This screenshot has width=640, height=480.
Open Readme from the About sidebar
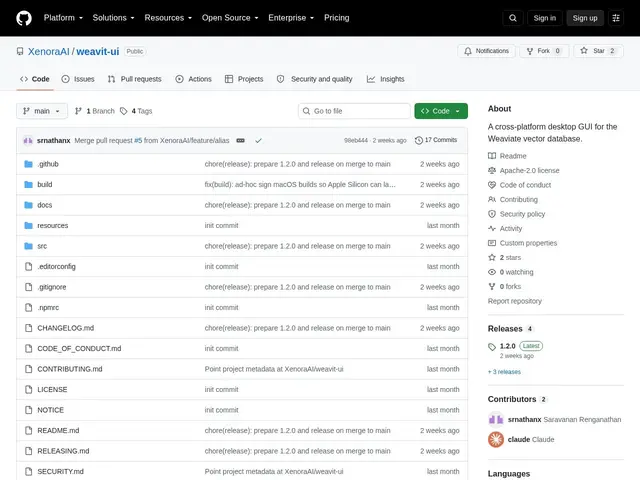507,156
